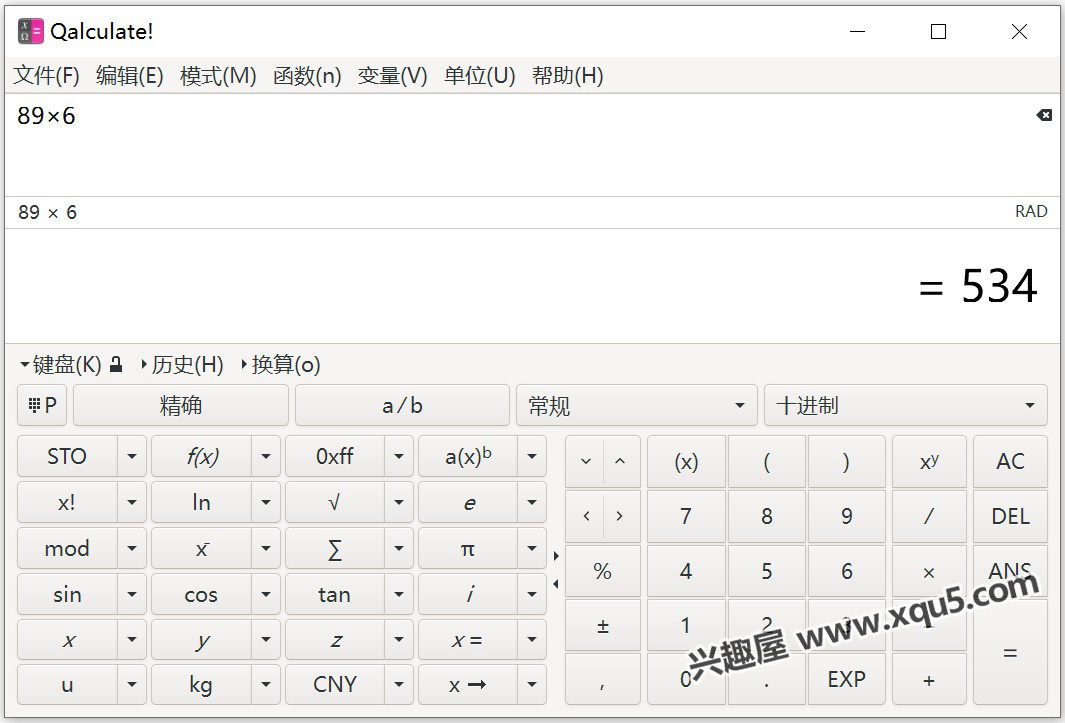The image size is (1065, 723).
Task: Open the 模式(M) menu
Action: coord(218,75)
